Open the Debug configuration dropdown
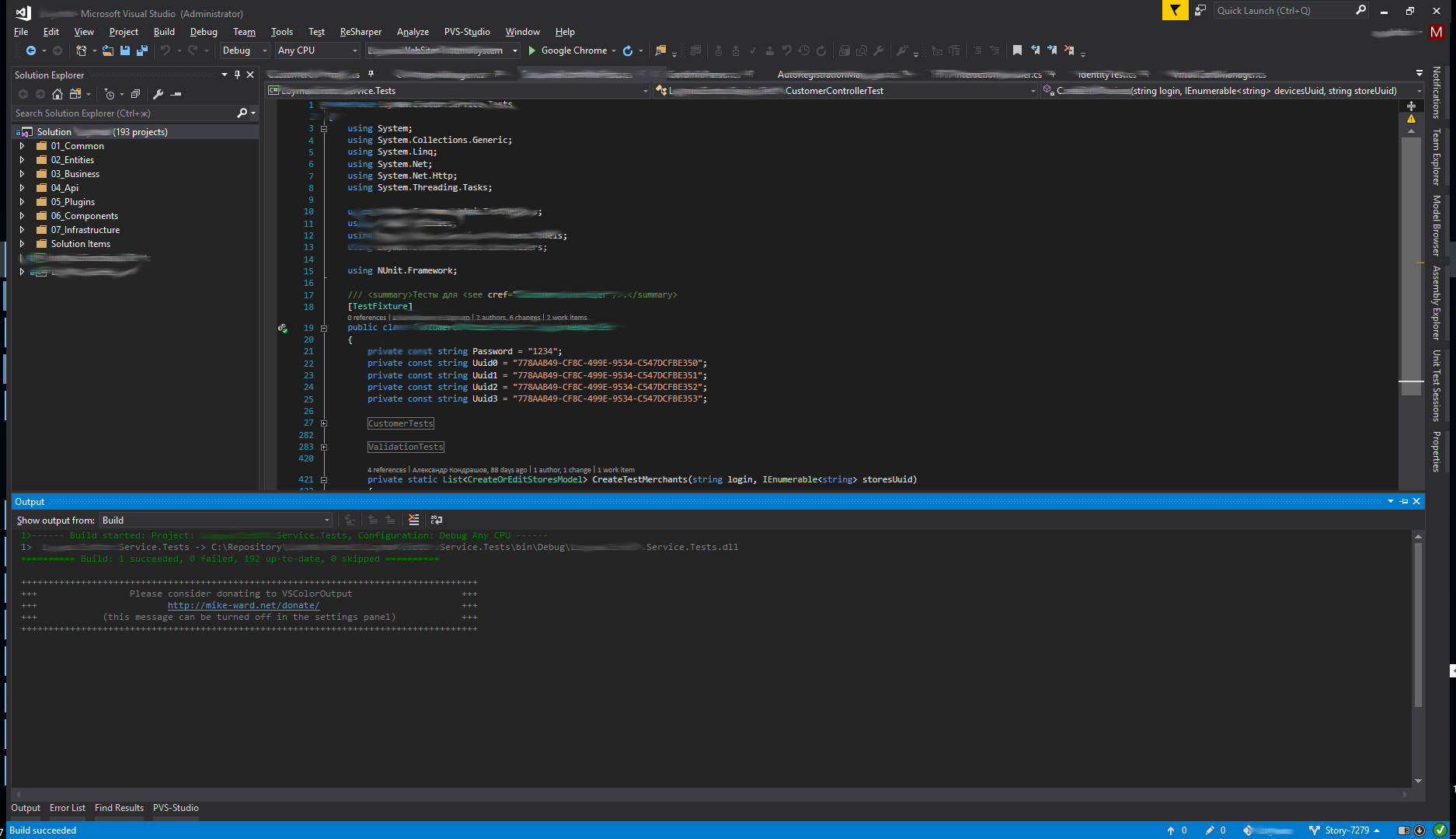Screen dimensions: 1456x839 point(244,50)
